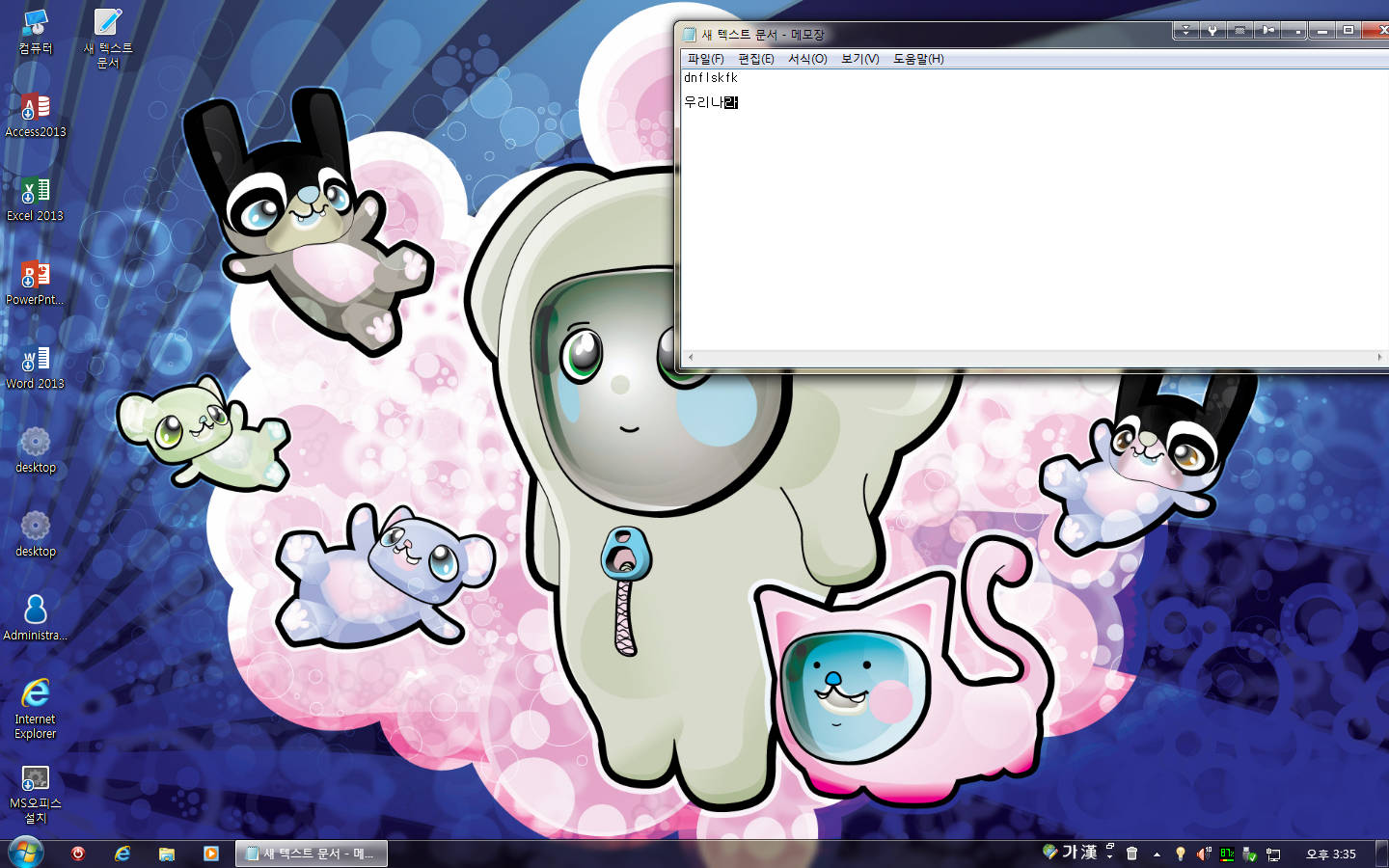This screenshot has width=1389, height=868.
Task: Click the double-arrow roll-up title bar button
Action: (1186, 31)
